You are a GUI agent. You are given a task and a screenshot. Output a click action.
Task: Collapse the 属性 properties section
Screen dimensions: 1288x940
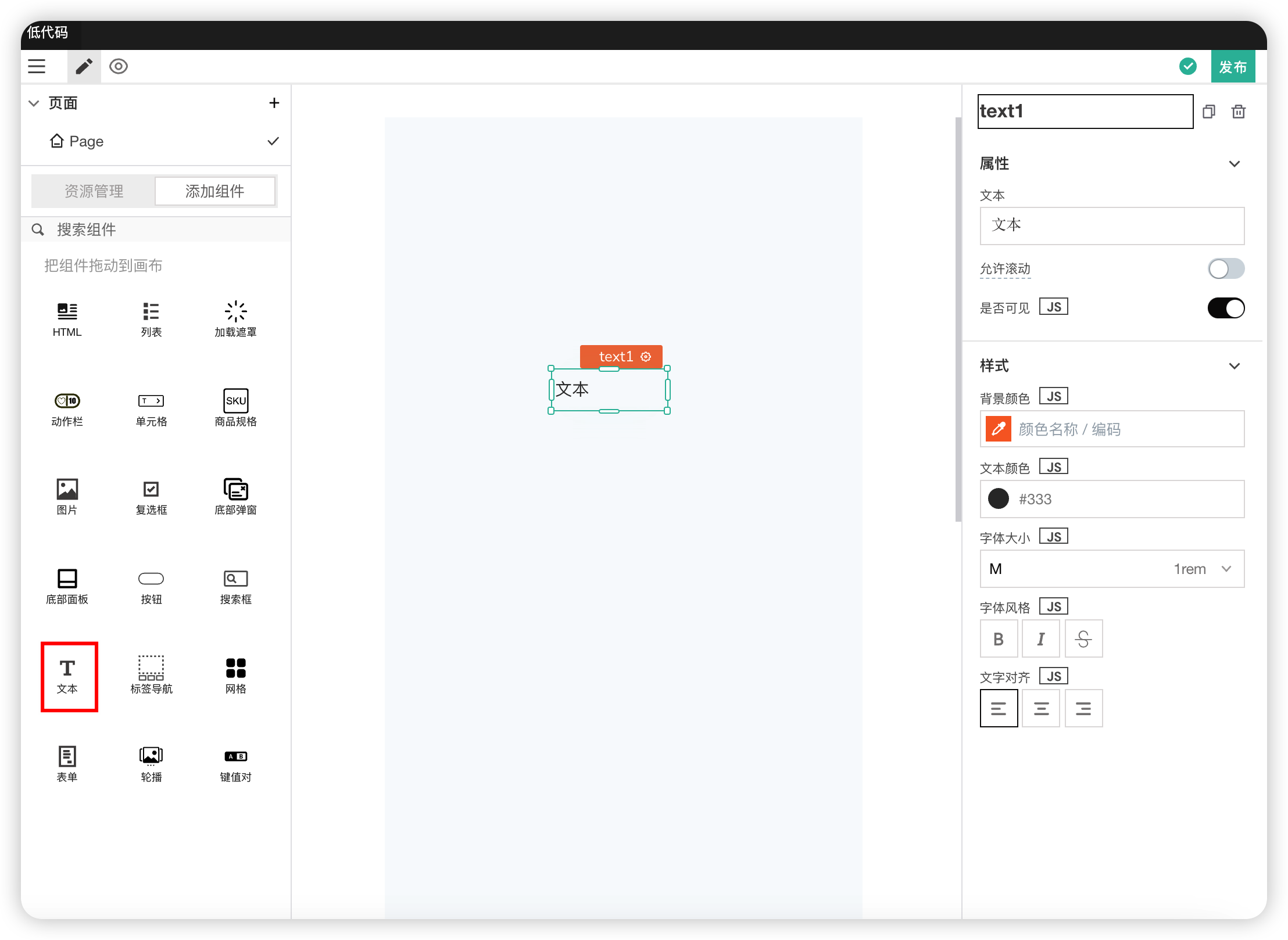(x=1234, y=164)
